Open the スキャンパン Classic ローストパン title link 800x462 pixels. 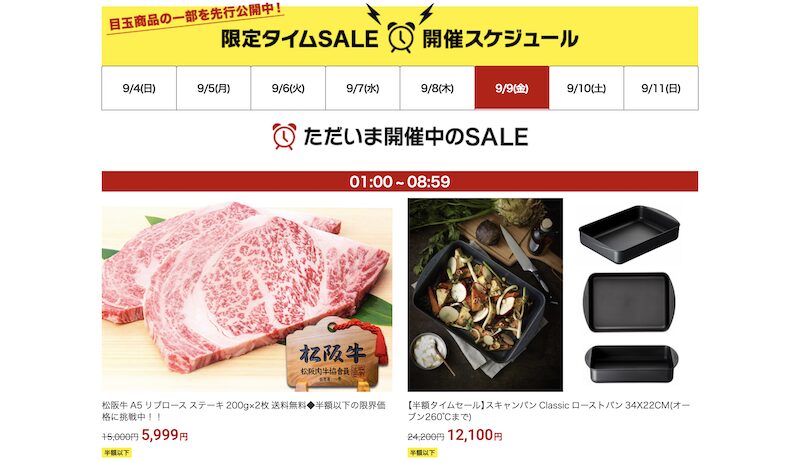[x=549, y=411]
